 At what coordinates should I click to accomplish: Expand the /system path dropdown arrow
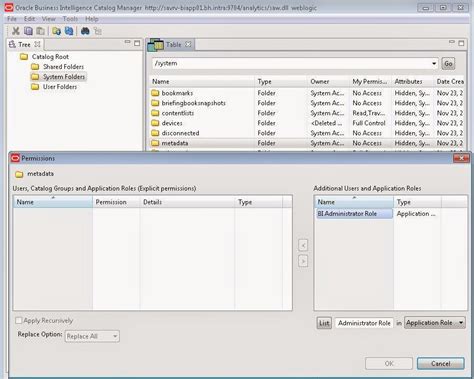pyautogui.click(x=434, y=63)
